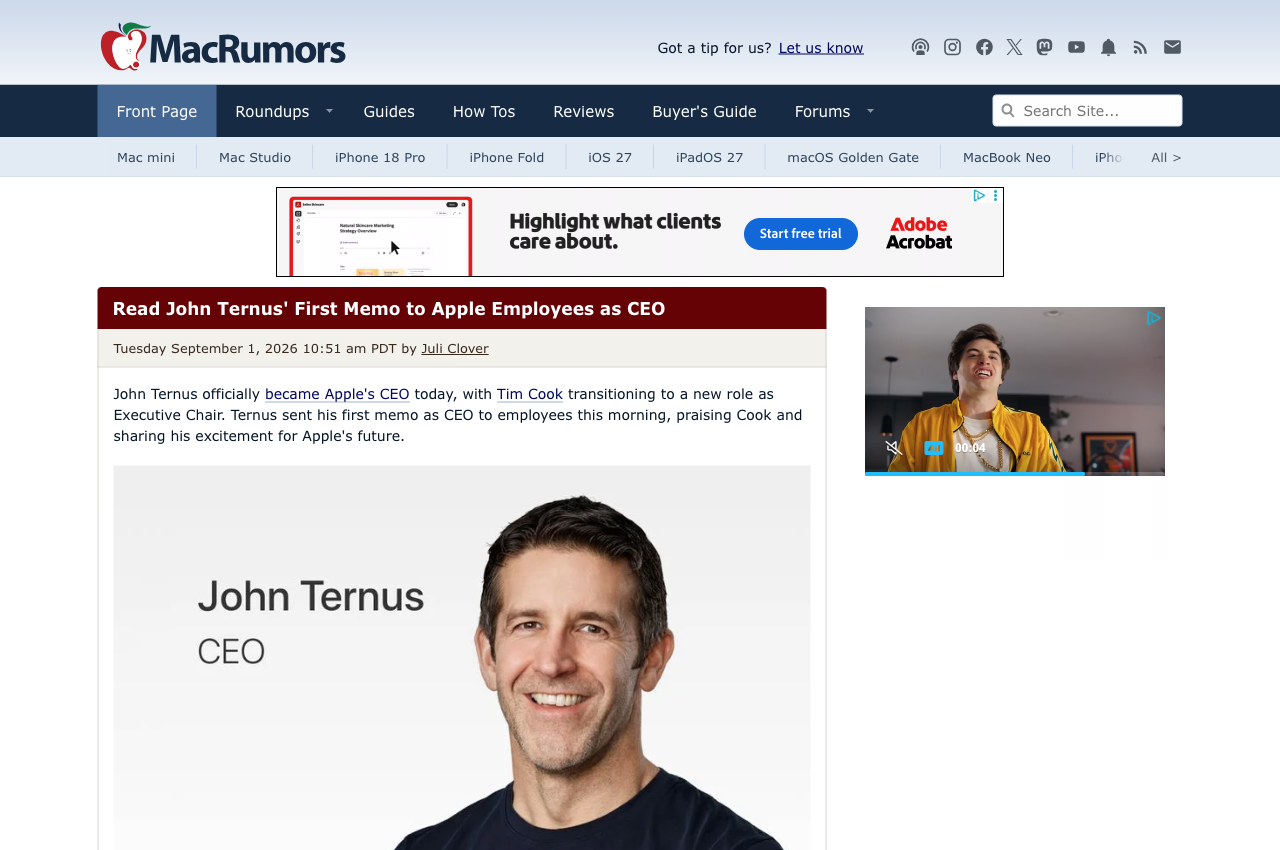The image size is (1280, 850).
Task: Click the ad info icon on video ad
Action: [1153, 318]
